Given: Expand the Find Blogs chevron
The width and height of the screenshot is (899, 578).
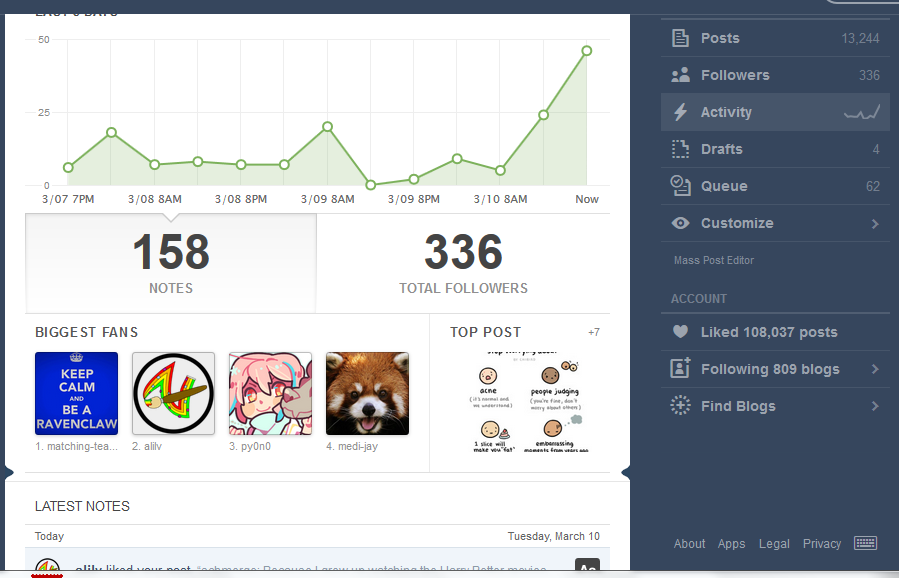Looking at the screenshot, I should pyautogui.click(x=875, y=406).
